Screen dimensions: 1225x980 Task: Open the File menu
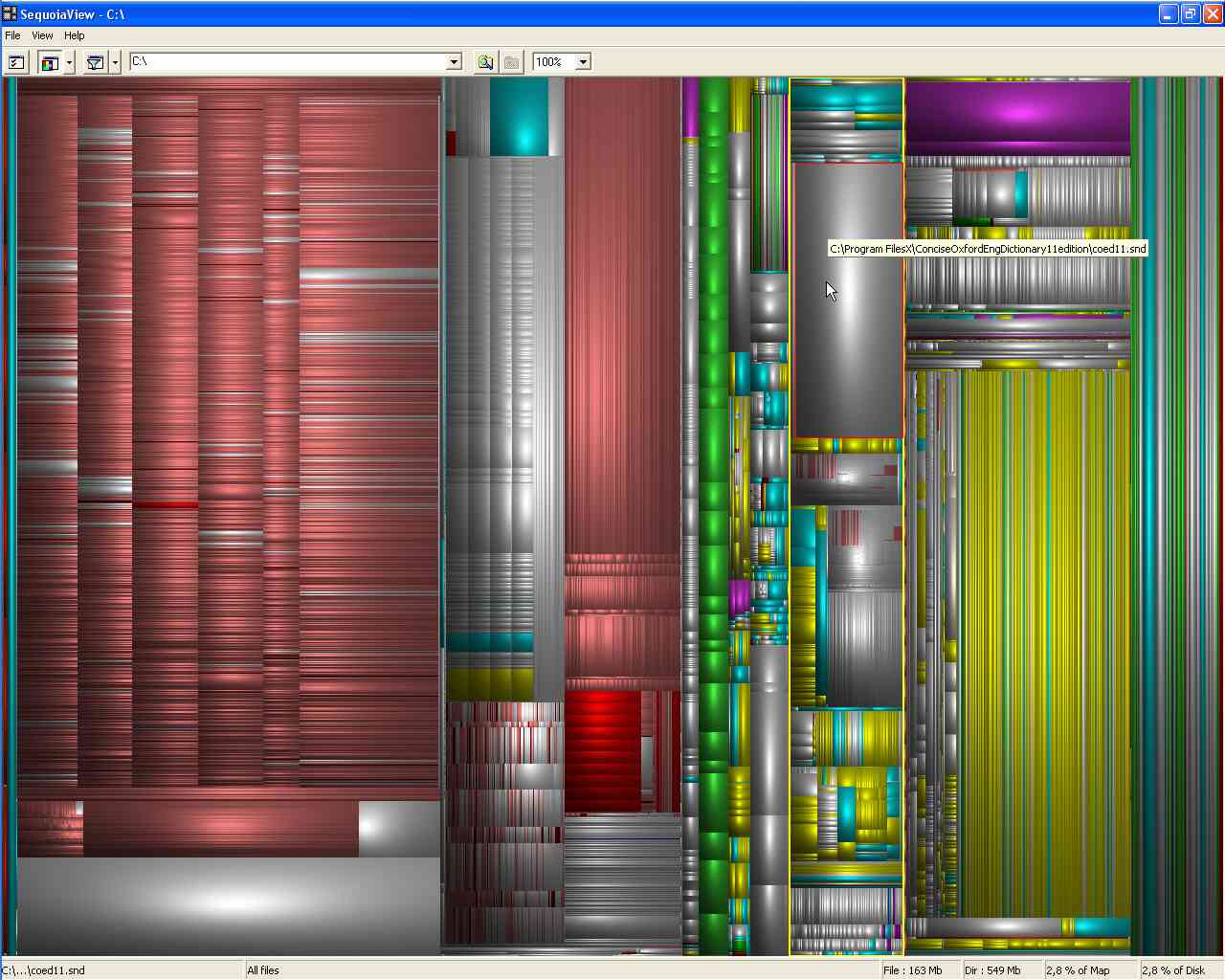point(12,35)
